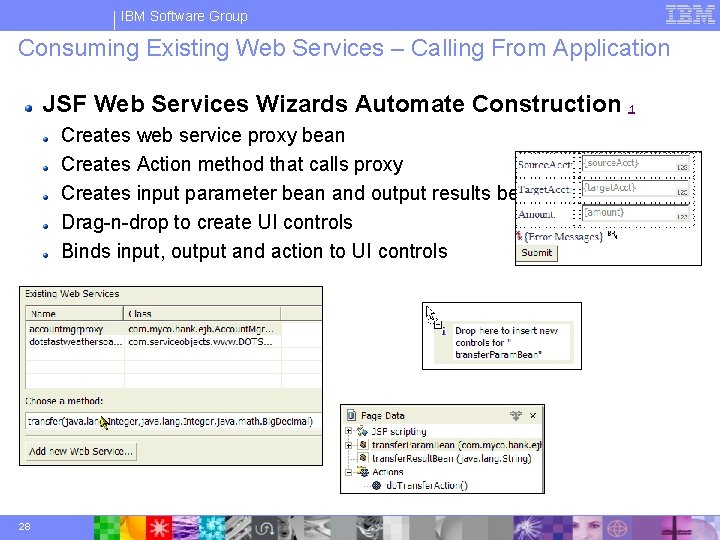Click the sourceAcct input field
This screenshot has width=720, height=540.
(x=636, y=163)
